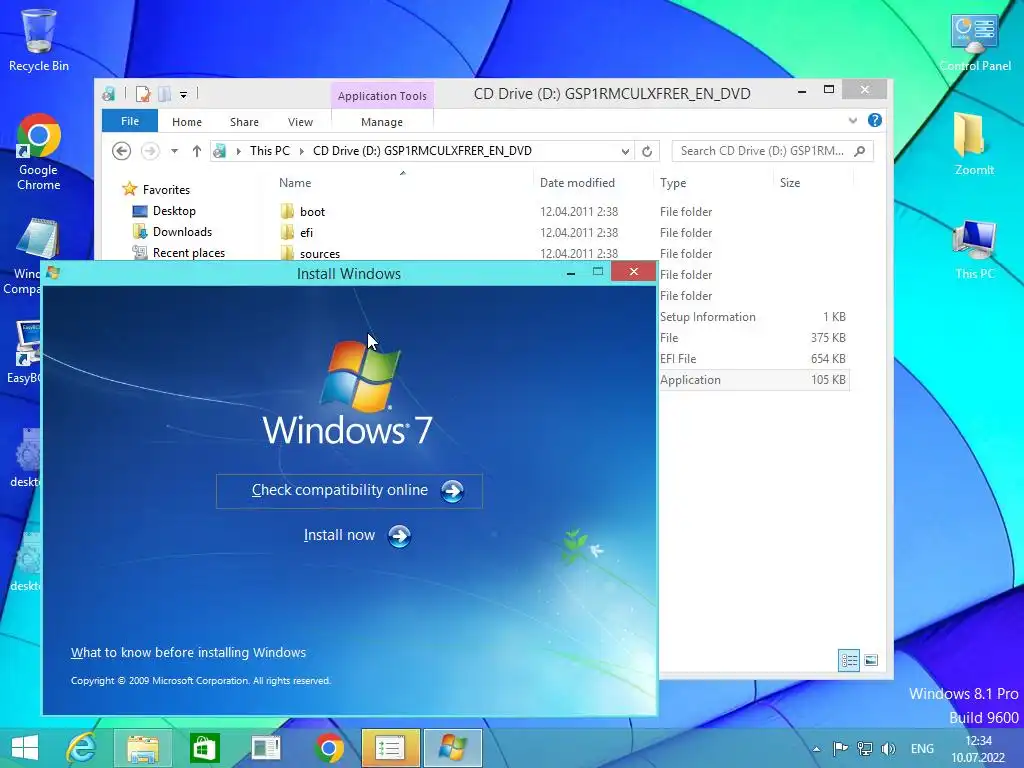Click New folder icon in quick access toolbar

click(165, 94)
